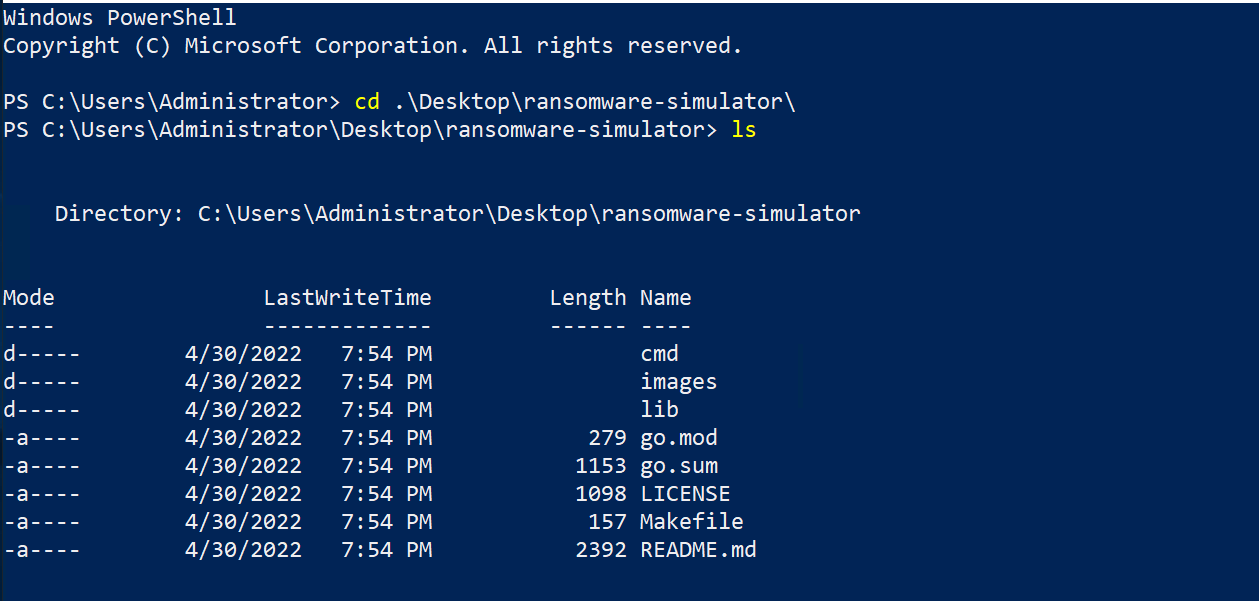Click the images directory entry
Viewport: 1259px width, 601px height.
tap(679, 382)
